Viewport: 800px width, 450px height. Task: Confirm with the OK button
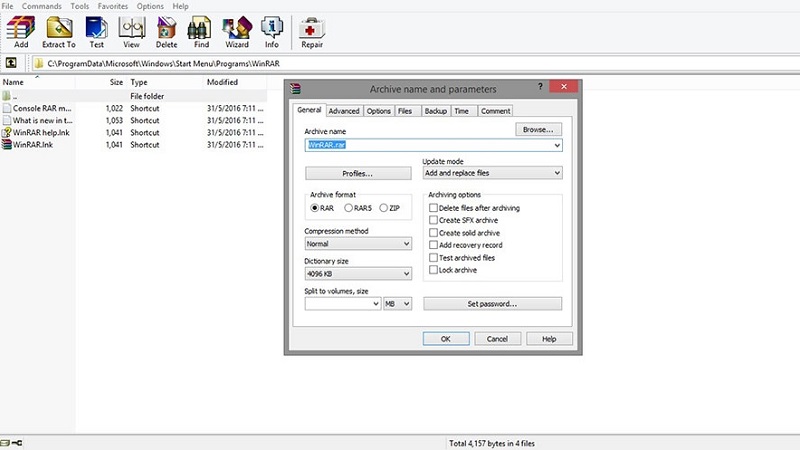tap(446, 339)
